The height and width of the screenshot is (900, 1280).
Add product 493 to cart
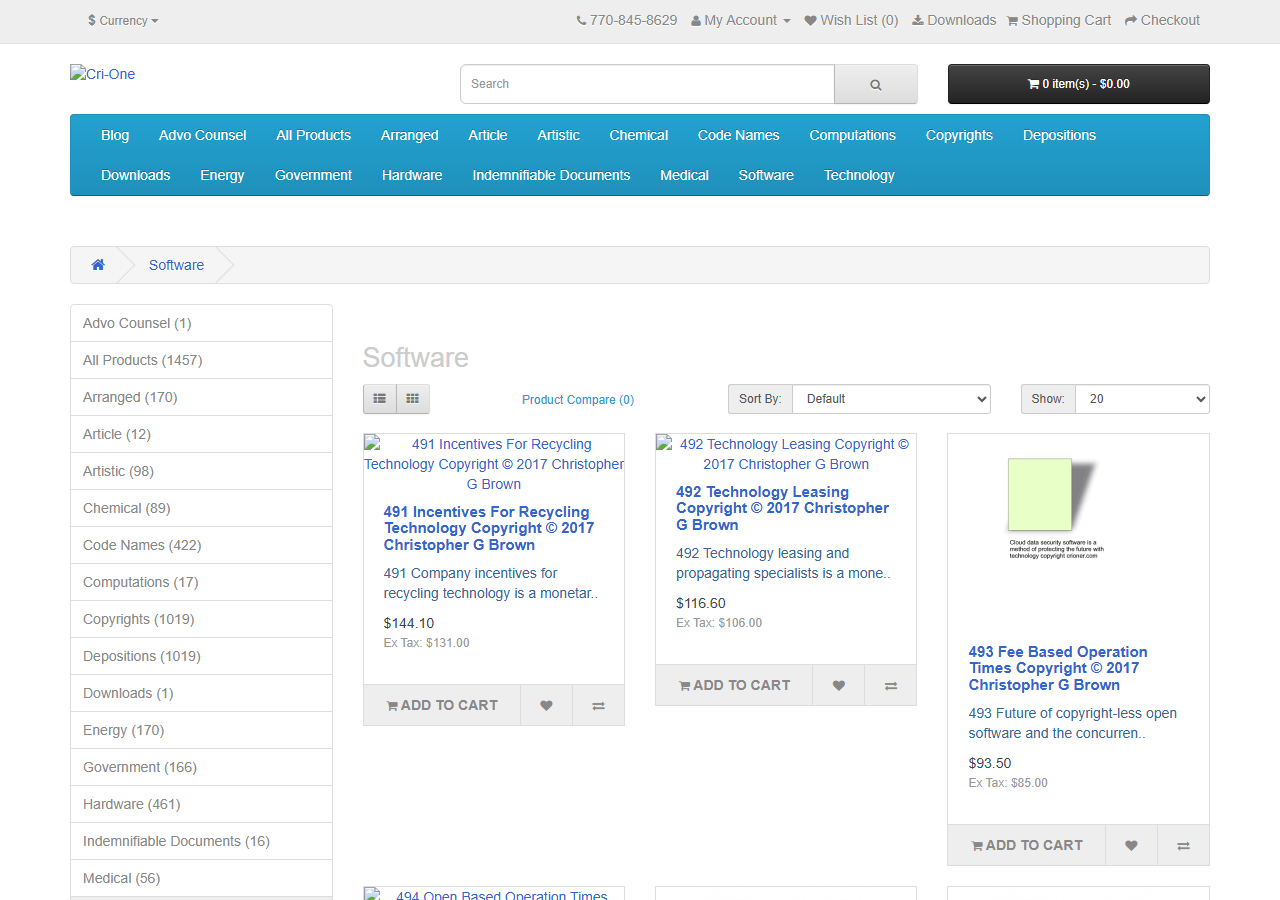point(1027,845)
